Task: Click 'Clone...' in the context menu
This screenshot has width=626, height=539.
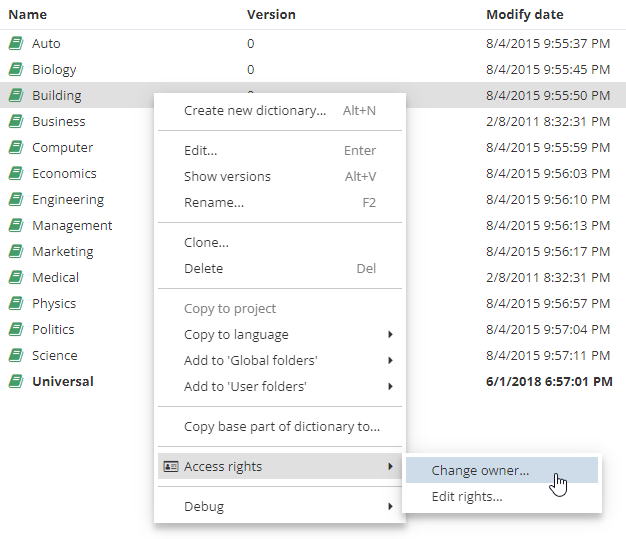Action: 206,243
